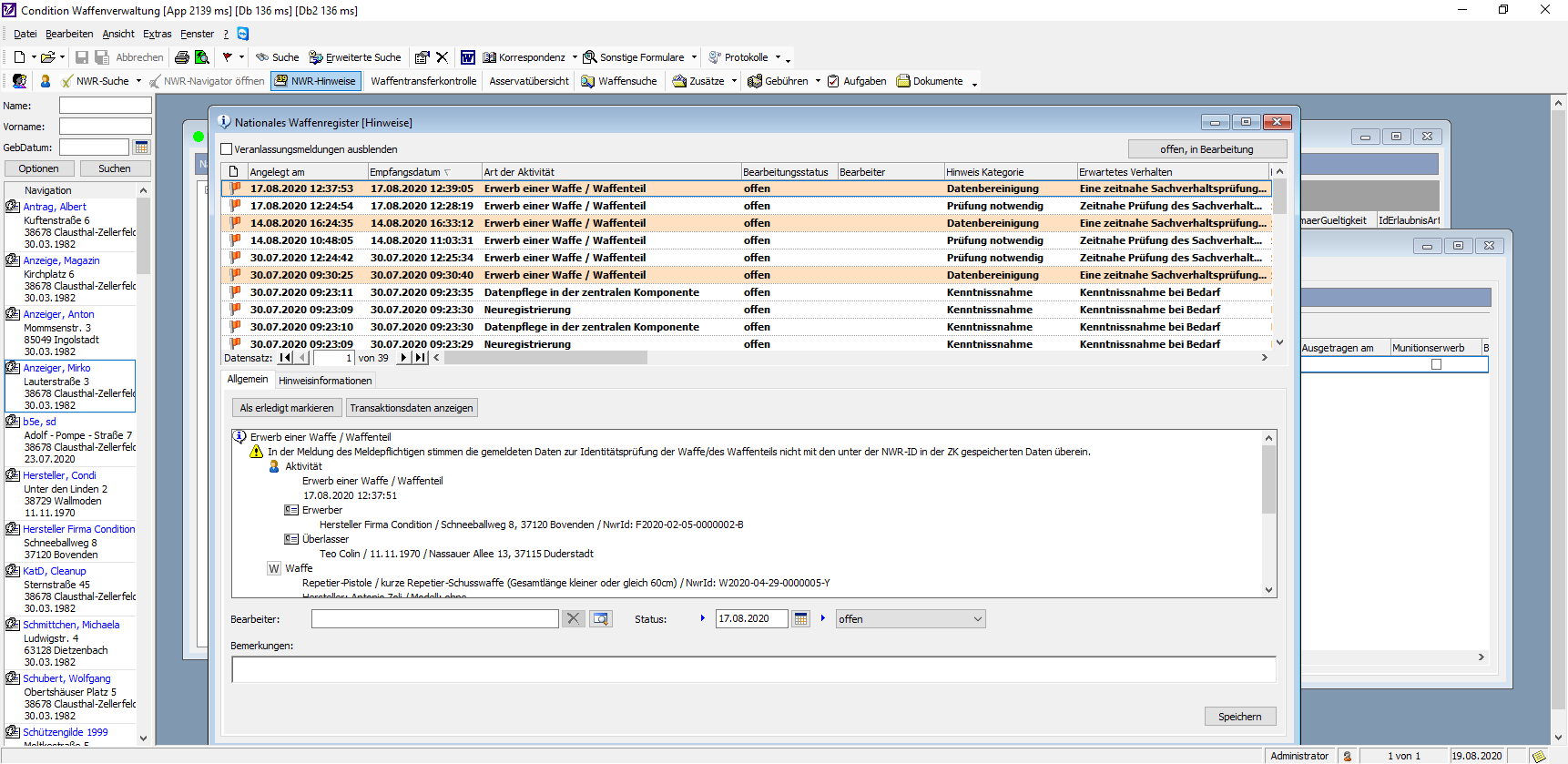Expand the Status dropdown showing 'offen'
1568x764 pixels.
pos(977,619)
